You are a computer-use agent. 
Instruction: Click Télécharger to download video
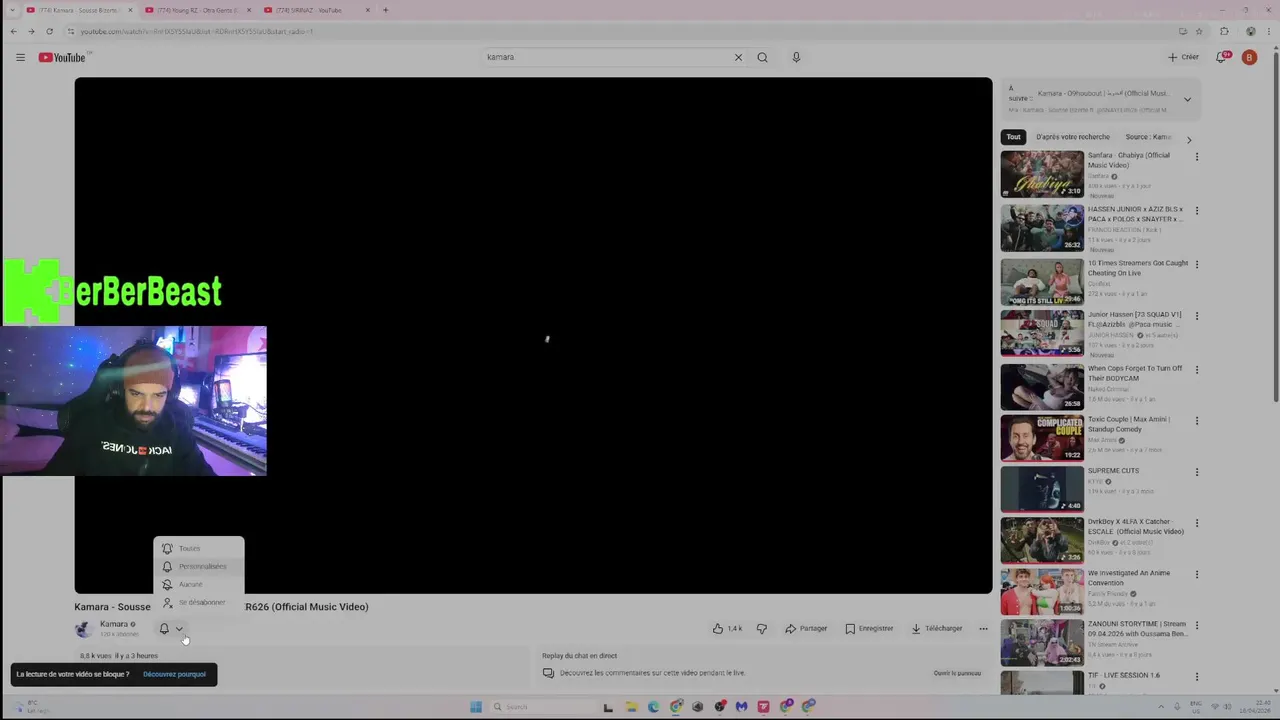click(x=937, y=628)
